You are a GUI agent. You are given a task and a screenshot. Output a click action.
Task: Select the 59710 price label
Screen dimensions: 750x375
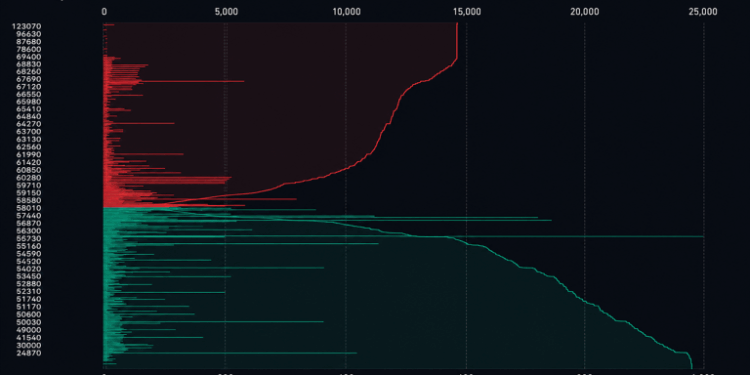click(x=28, y=185)
